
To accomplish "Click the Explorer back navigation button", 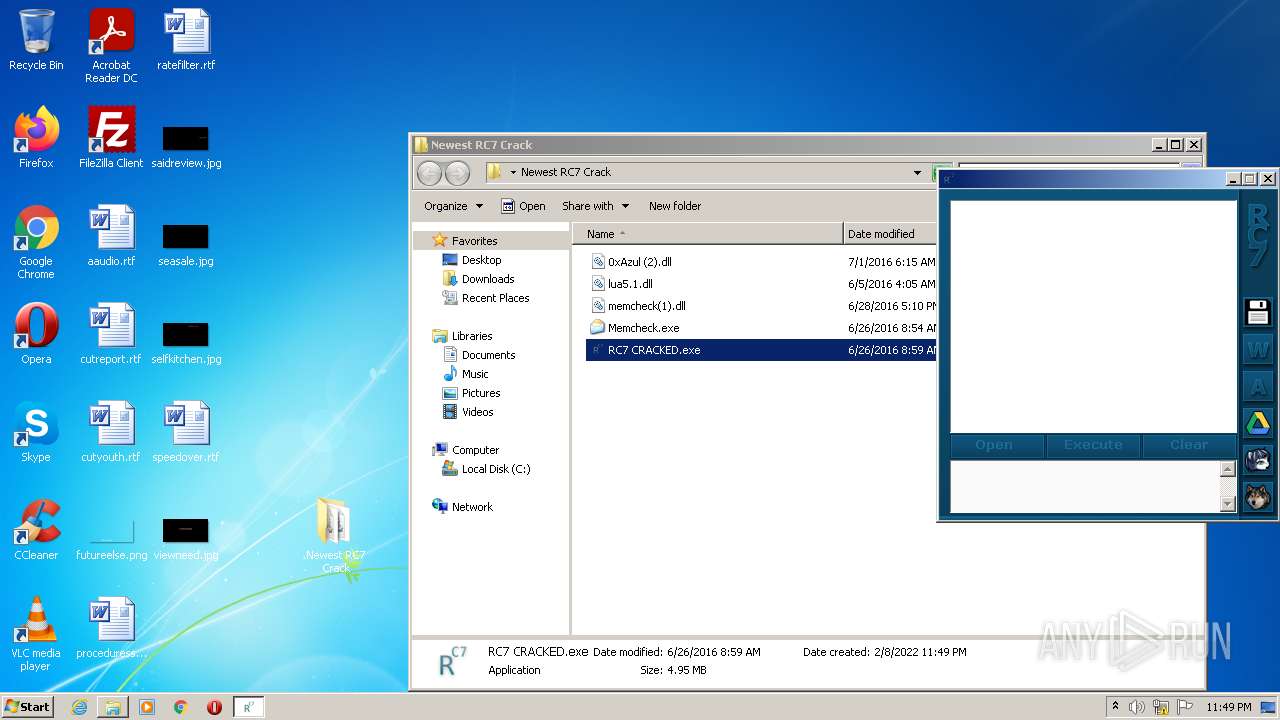I will [429, 172].
